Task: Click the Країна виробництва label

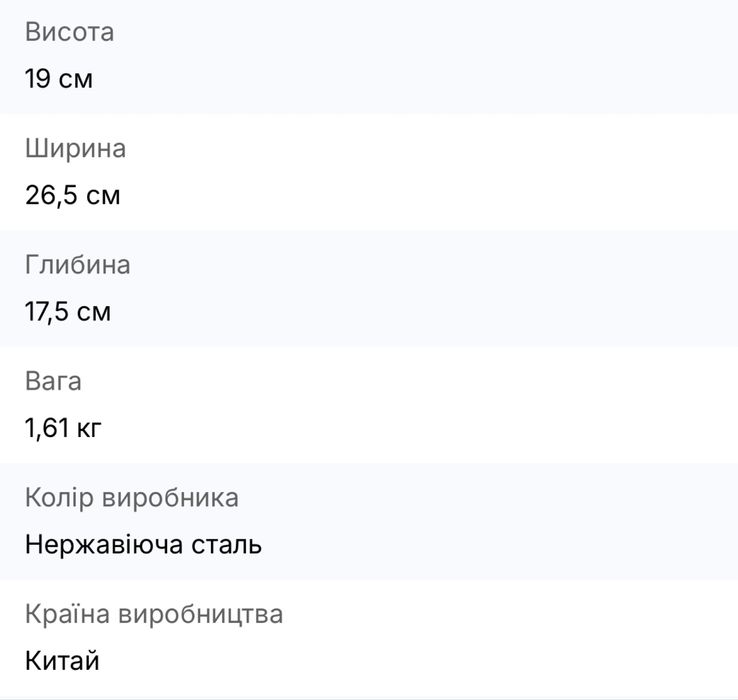Action: point(153,614)
